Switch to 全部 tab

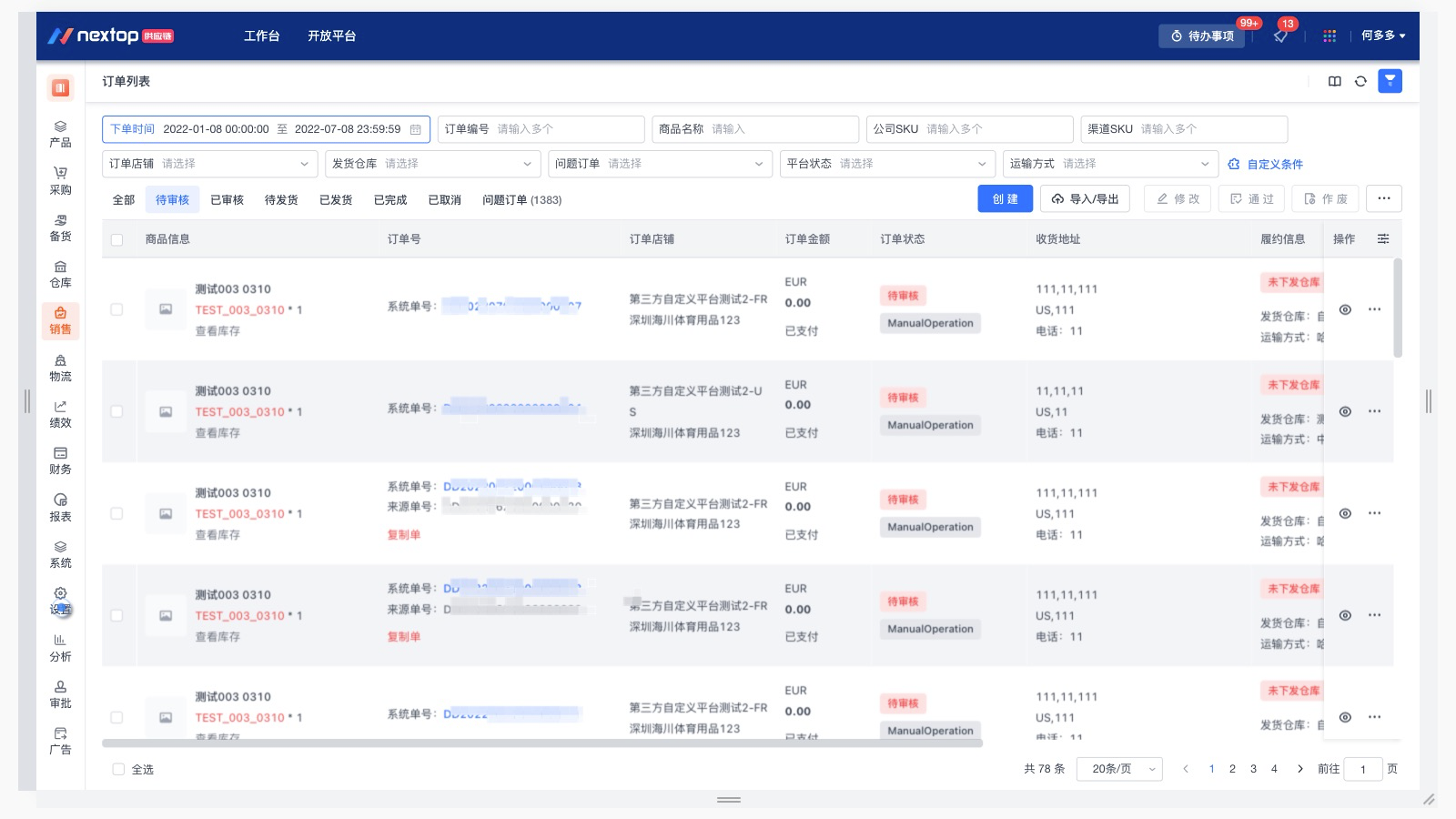pos(124,200)
